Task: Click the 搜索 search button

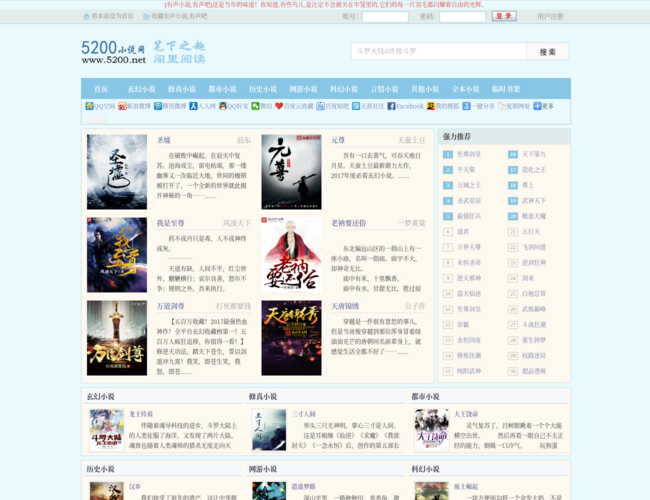Action: pyautogui.click(x=548, y=51)
